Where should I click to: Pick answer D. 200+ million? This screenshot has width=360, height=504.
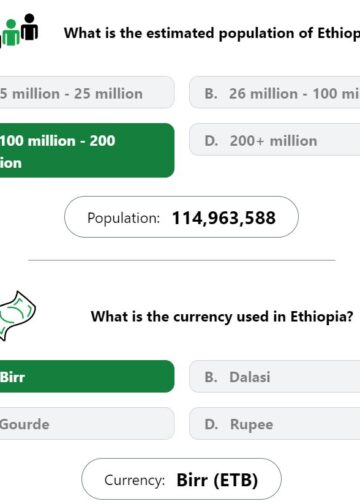[x=275, y=140]
